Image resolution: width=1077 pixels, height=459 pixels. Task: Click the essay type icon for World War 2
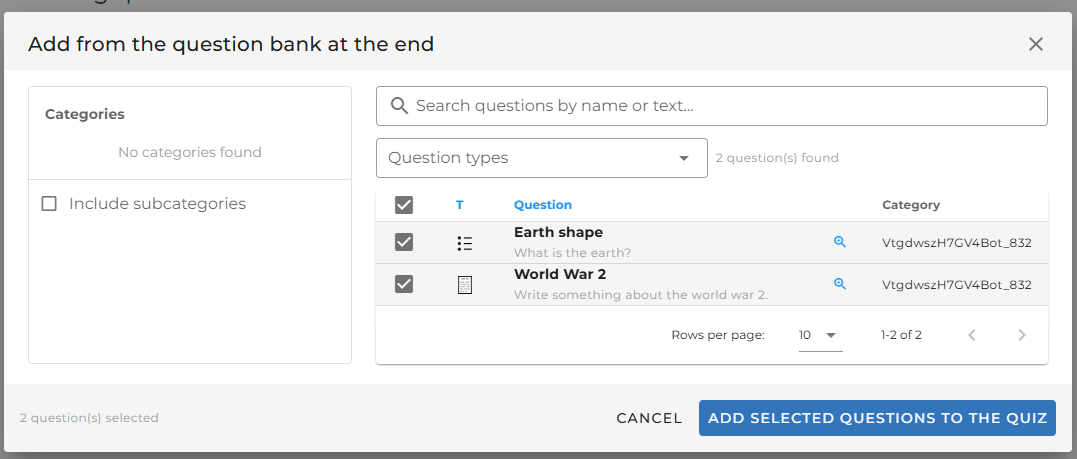click(464, 285)
